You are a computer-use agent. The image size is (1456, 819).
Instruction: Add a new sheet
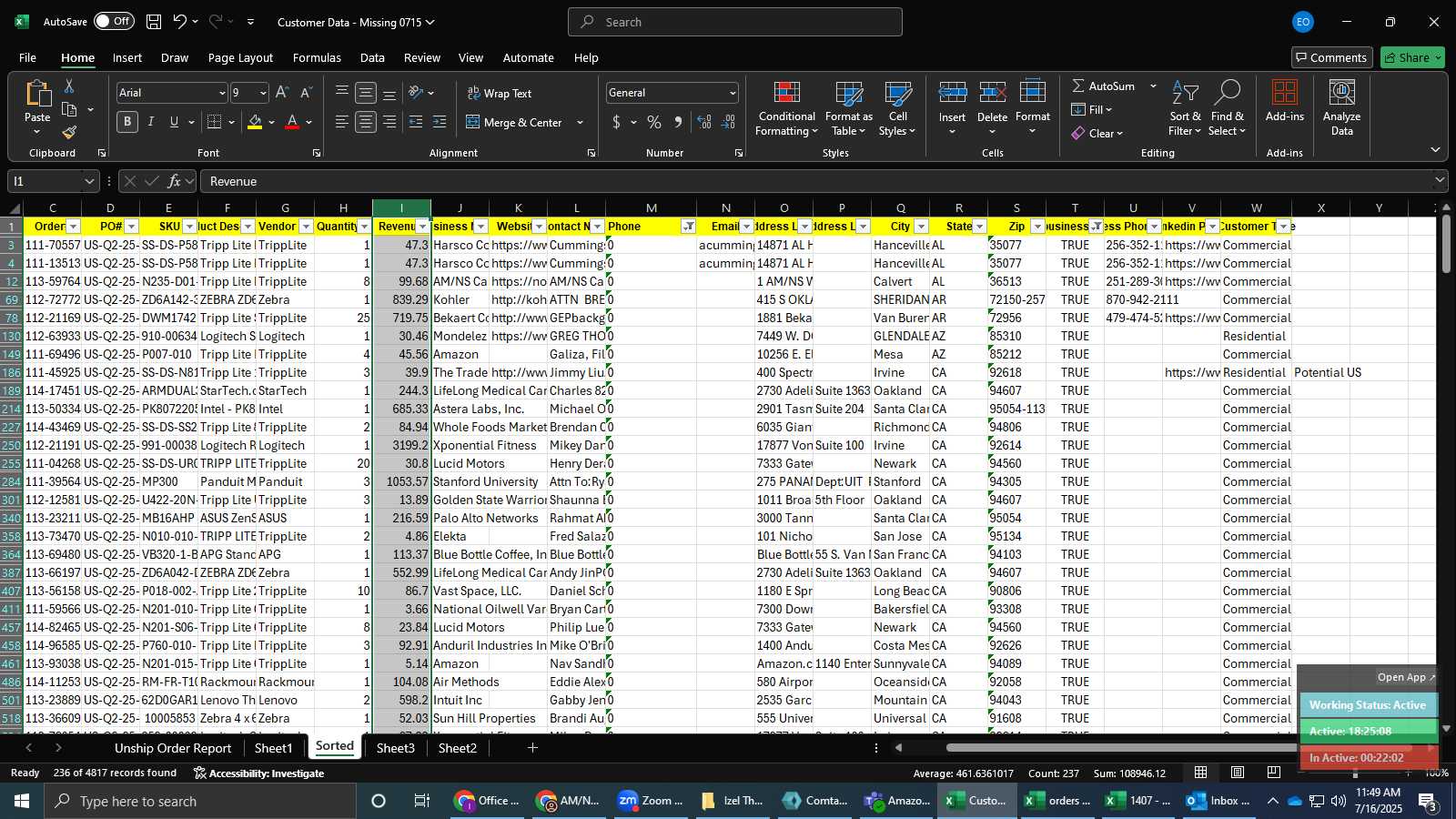point(532,748)
